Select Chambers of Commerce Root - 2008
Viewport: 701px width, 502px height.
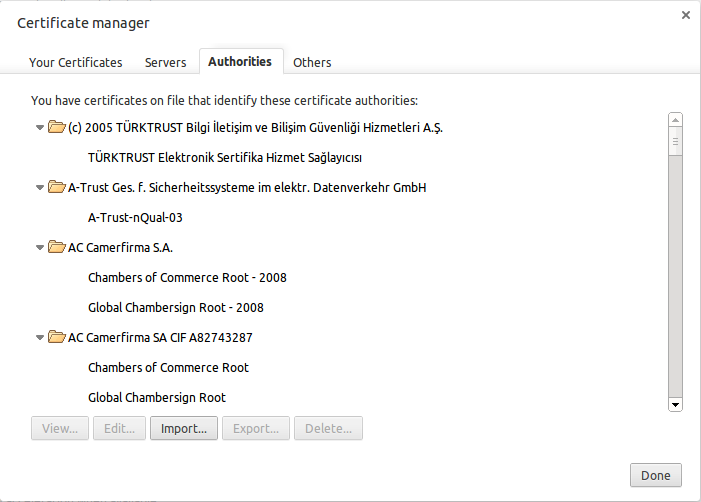click(187, 278)
